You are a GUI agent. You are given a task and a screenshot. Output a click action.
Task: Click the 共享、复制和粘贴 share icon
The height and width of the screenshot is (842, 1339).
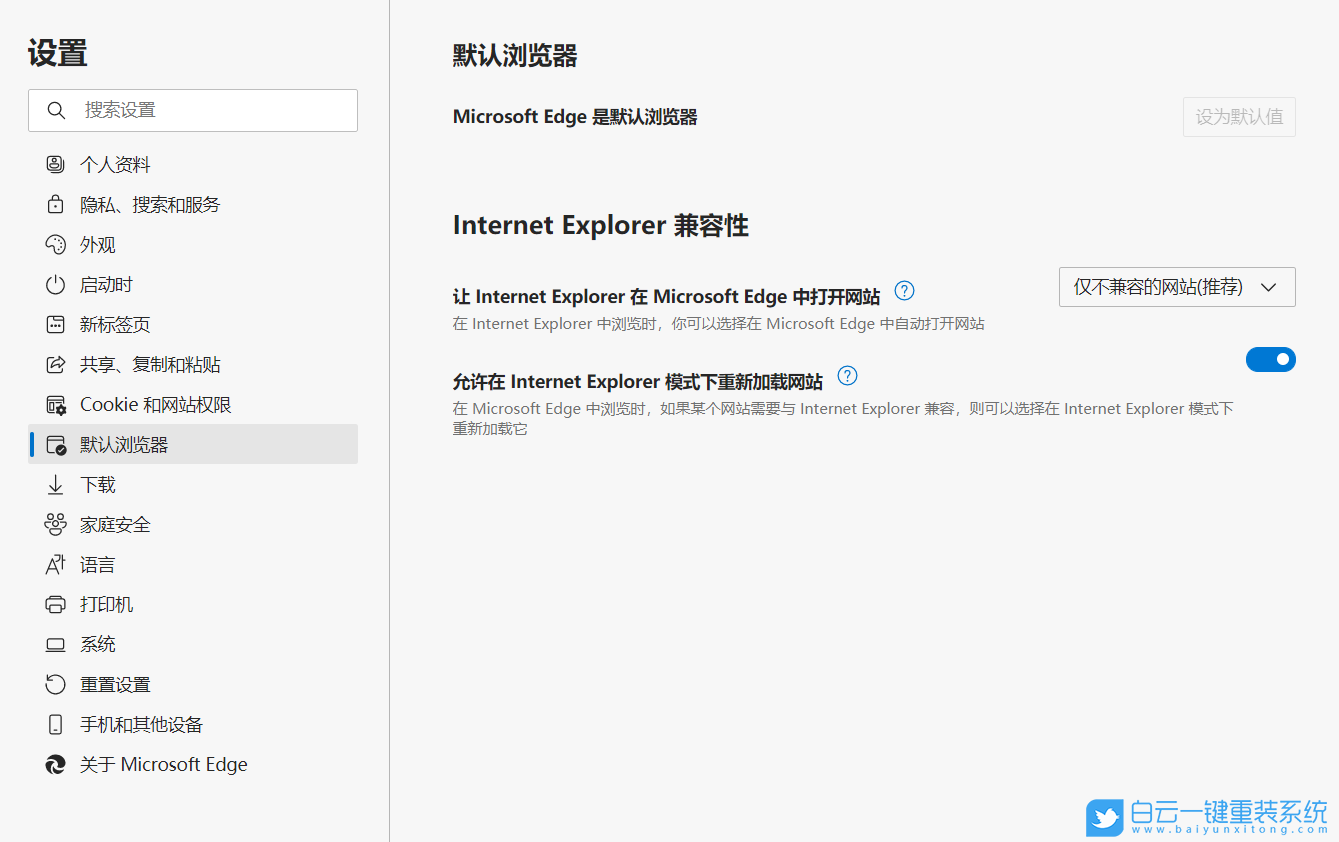coord(55,364)
